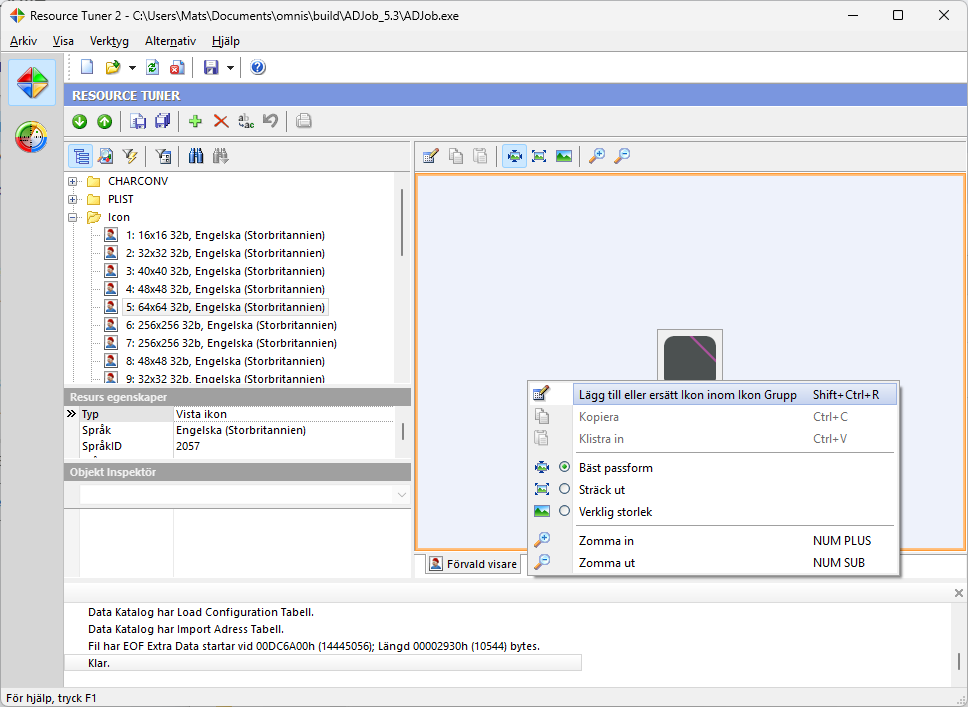
Task: Click the edit icon in viewer toolbar
Action: click(430, 156)
